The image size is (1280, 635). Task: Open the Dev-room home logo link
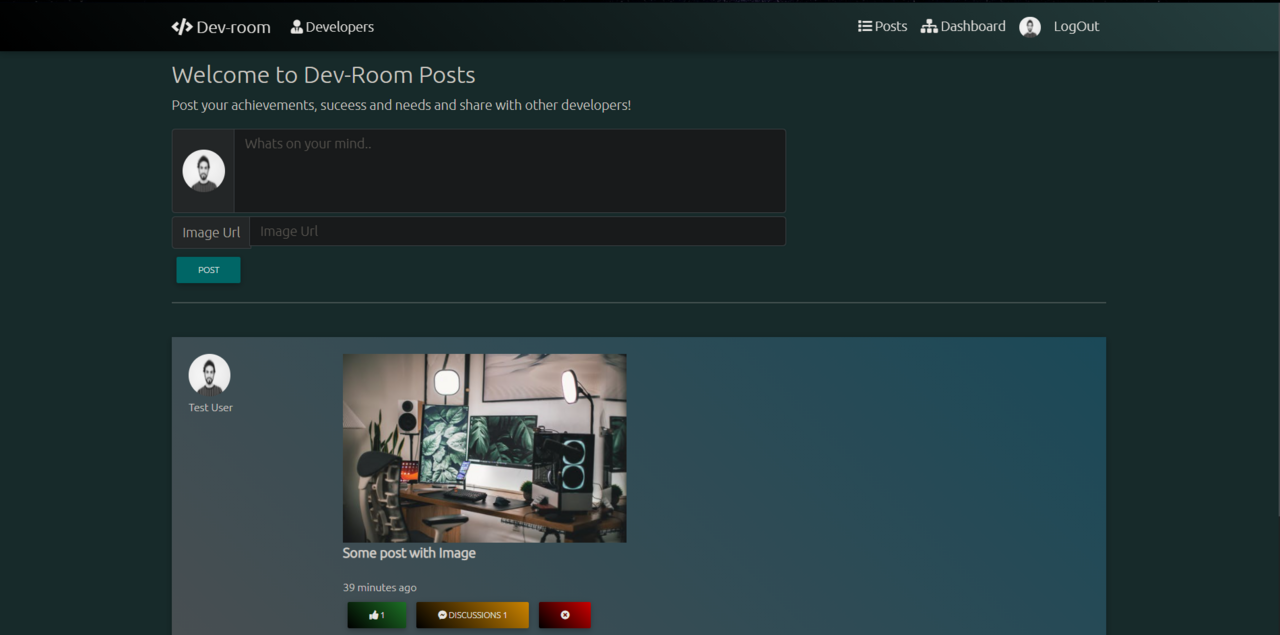pyautogui.click(x=221, y=27)
